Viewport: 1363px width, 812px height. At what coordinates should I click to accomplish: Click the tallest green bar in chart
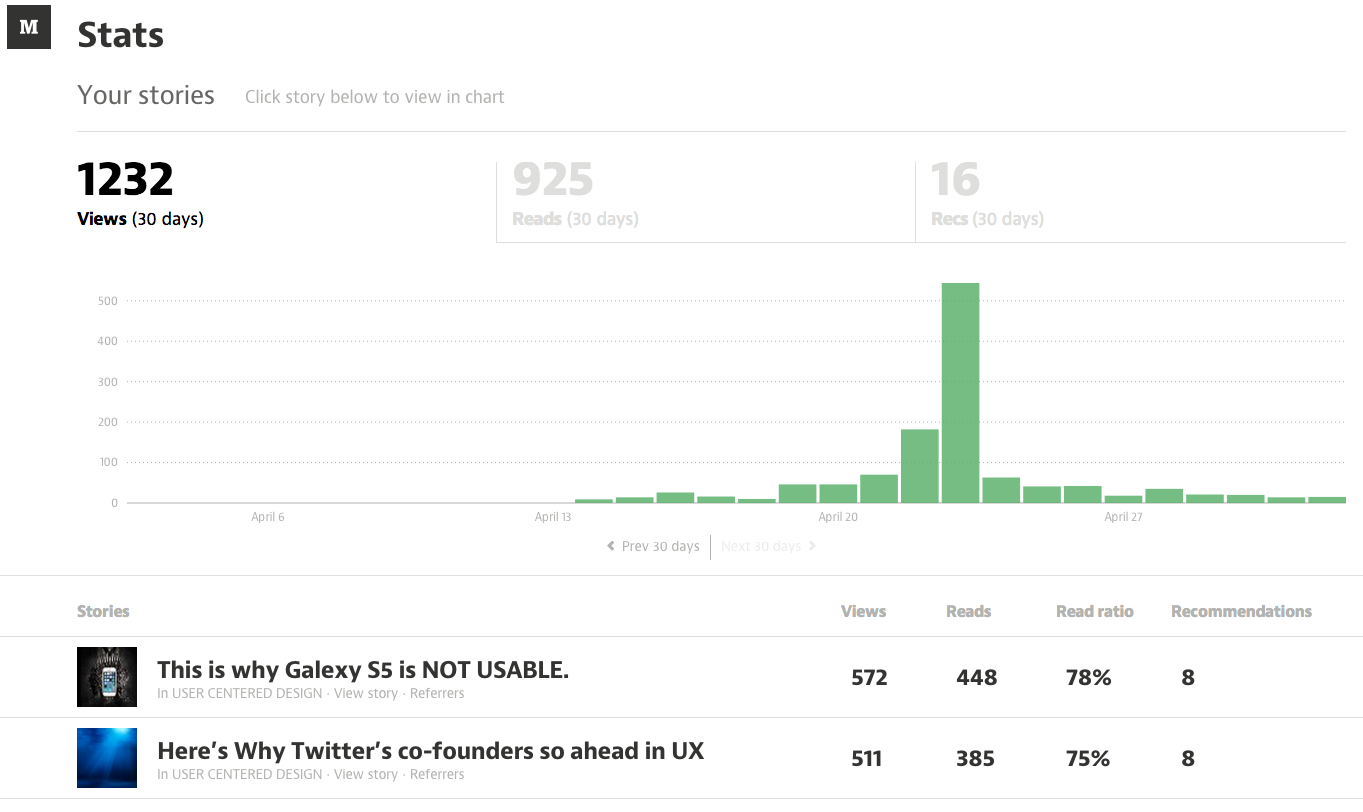(960, 393)
